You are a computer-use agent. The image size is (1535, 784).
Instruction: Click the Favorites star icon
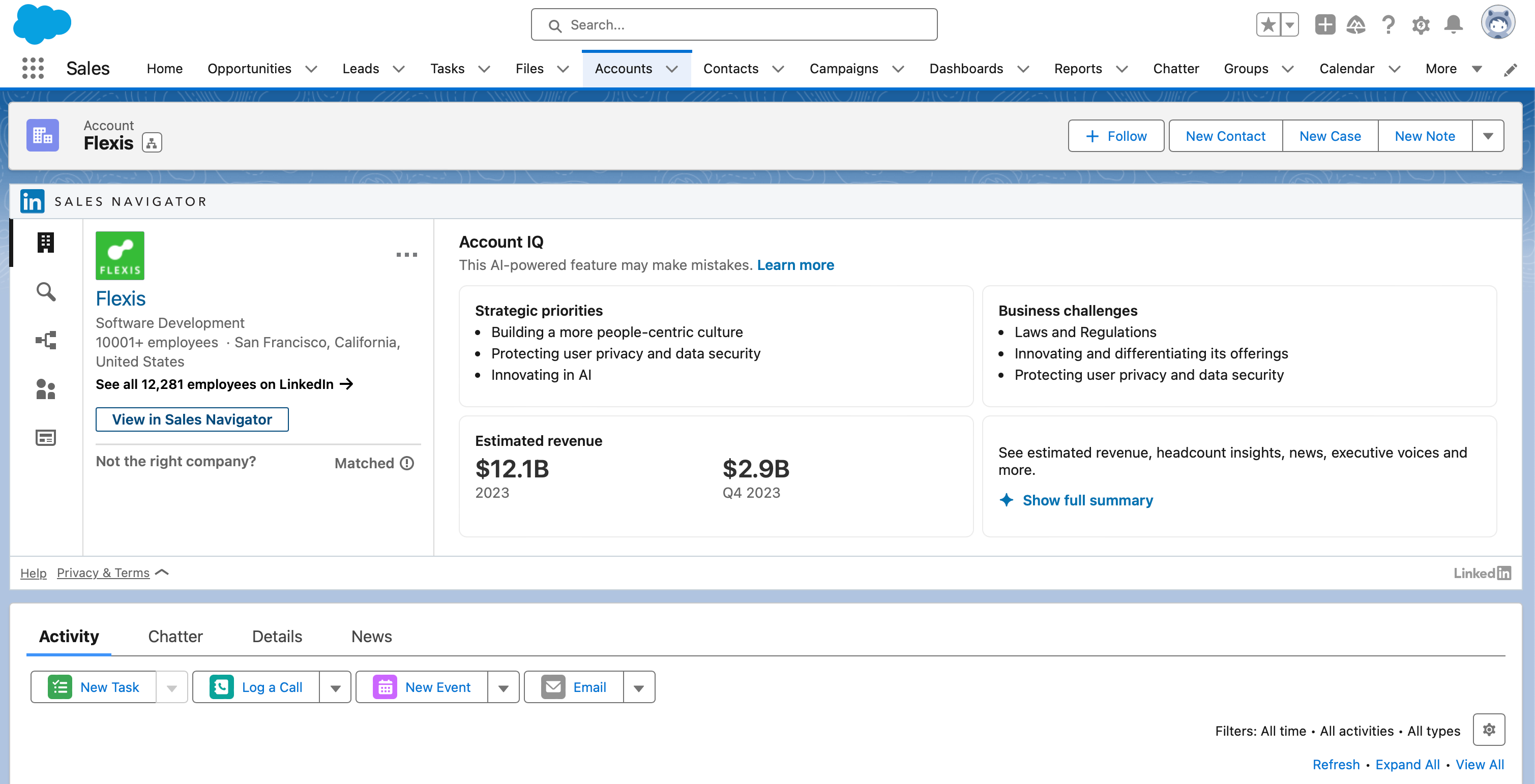coord(1268,25)
